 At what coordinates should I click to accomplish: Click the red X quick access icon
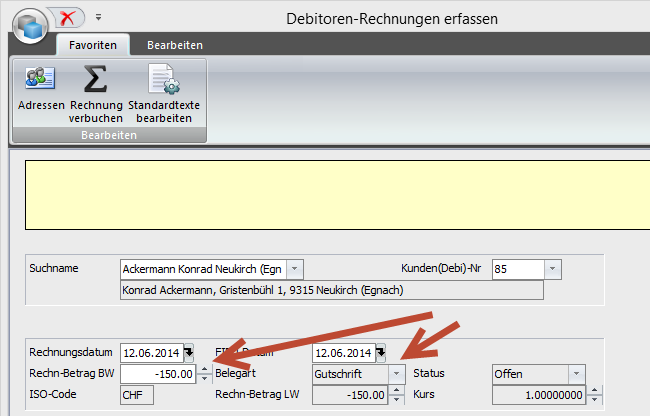point(68,19)
